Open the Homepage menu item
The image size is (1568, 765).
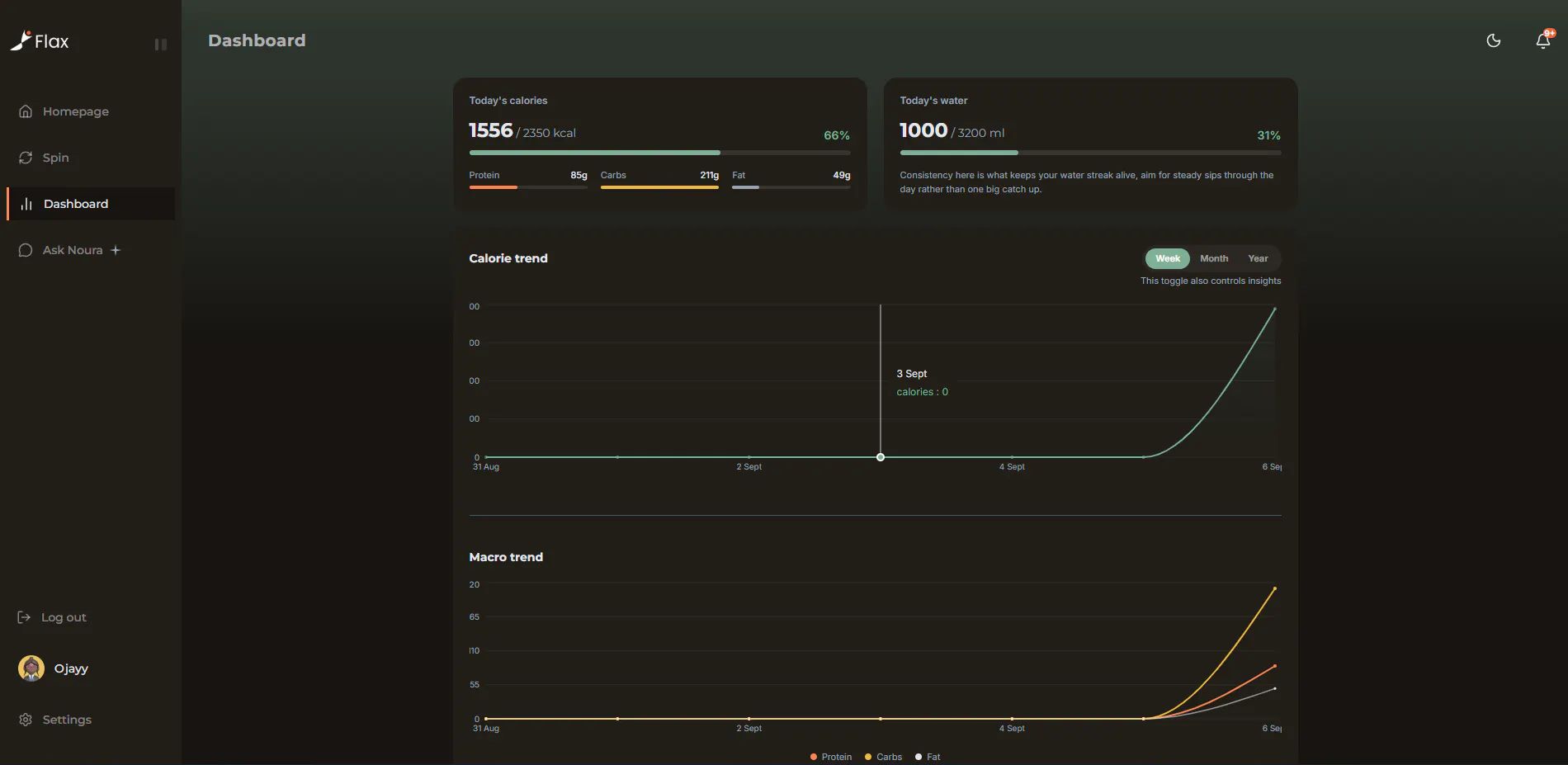tap(91, 111)
